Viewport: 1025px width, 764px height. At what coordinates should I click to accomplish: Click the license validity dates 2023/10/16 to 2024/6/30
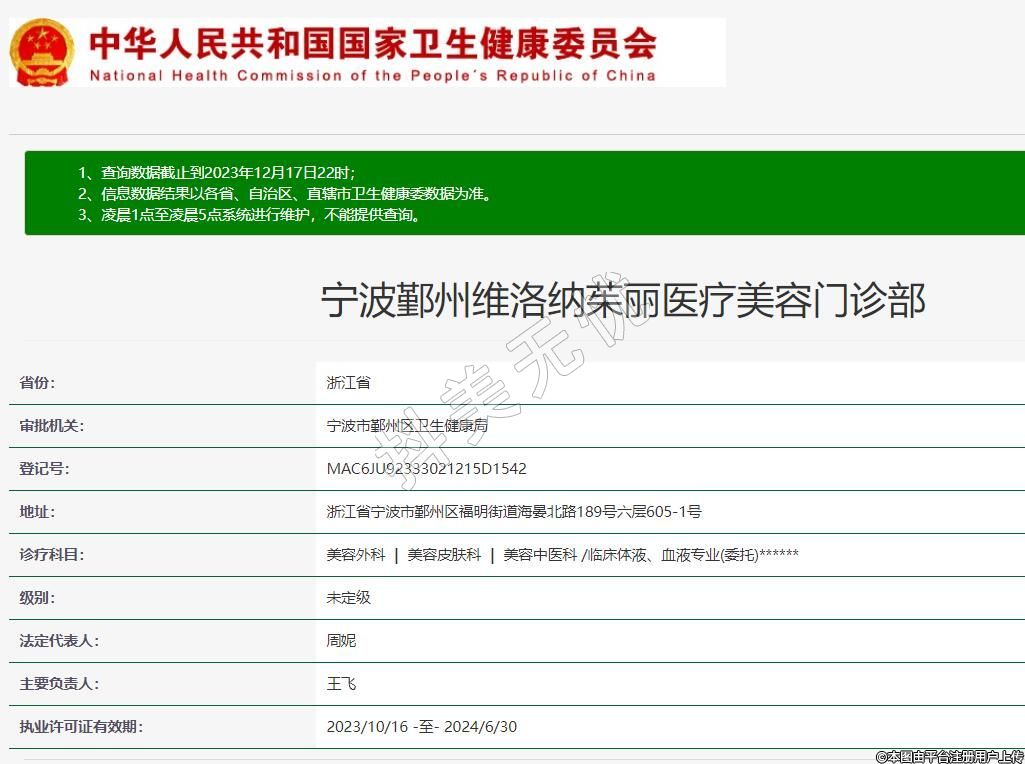[421, 727]
